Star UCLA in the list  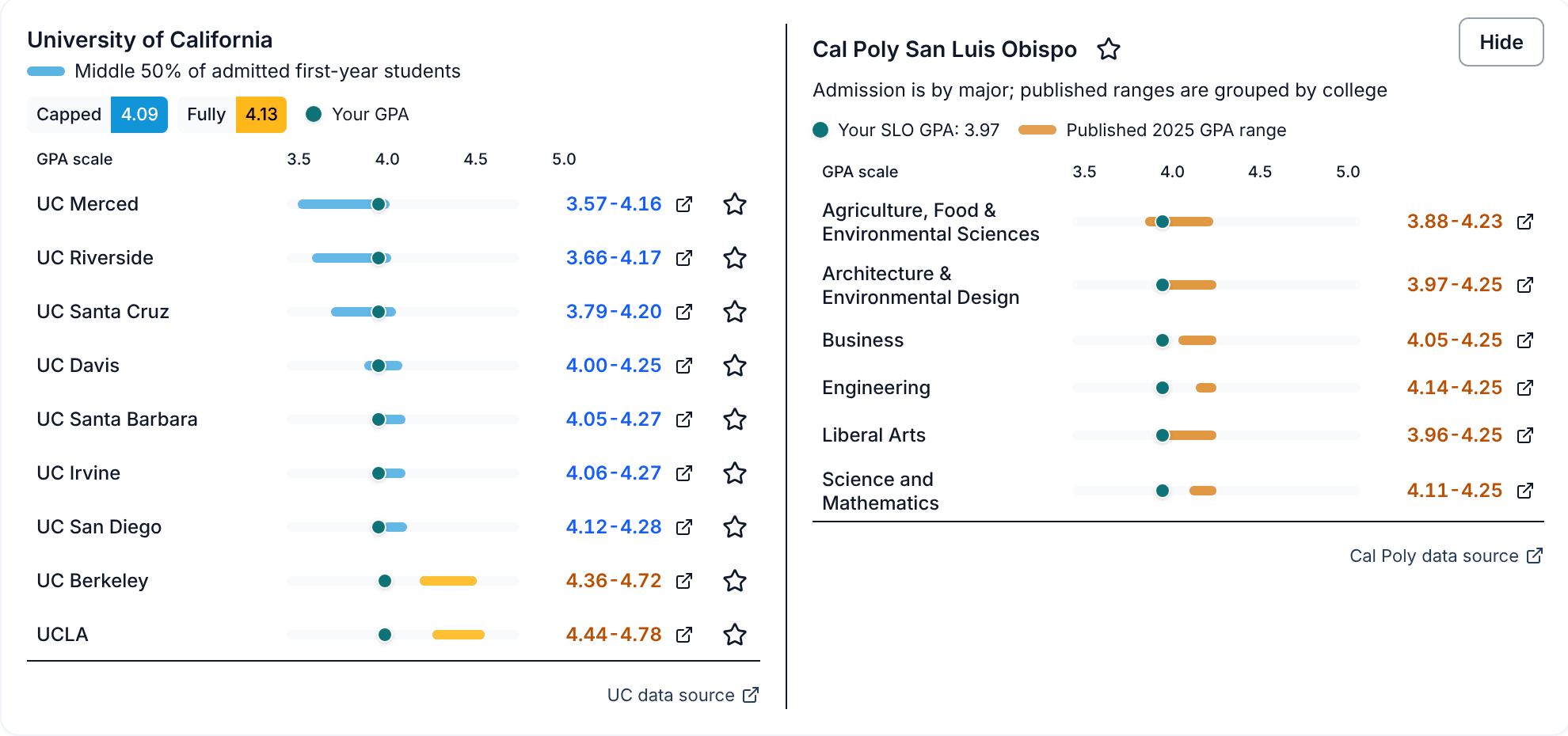click(x=735, y=635)
